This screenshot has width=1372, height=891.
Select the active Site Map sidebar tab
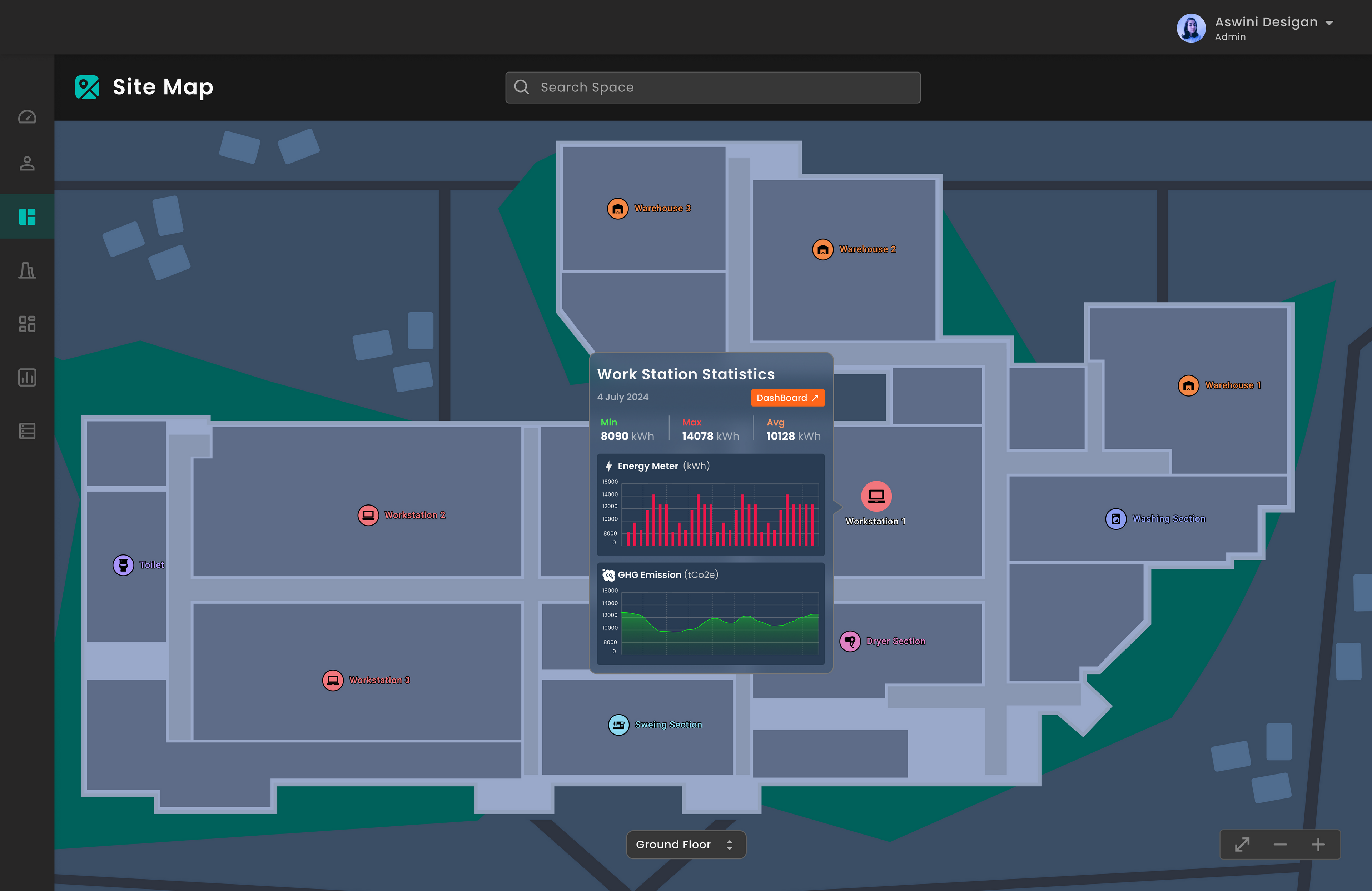[27, 217]
